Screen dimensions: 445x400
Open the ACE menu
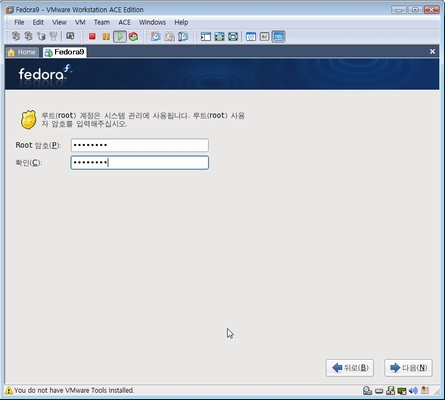click(124, 22)
